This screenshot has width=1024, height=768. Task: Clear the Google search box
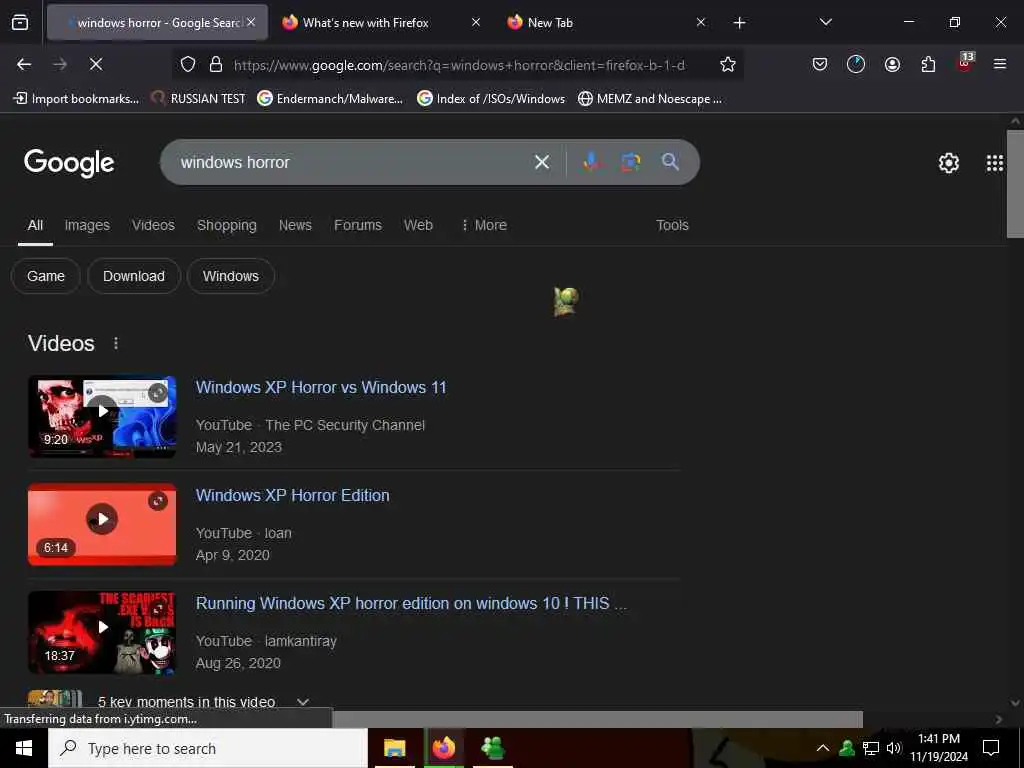tap(542, 162)
